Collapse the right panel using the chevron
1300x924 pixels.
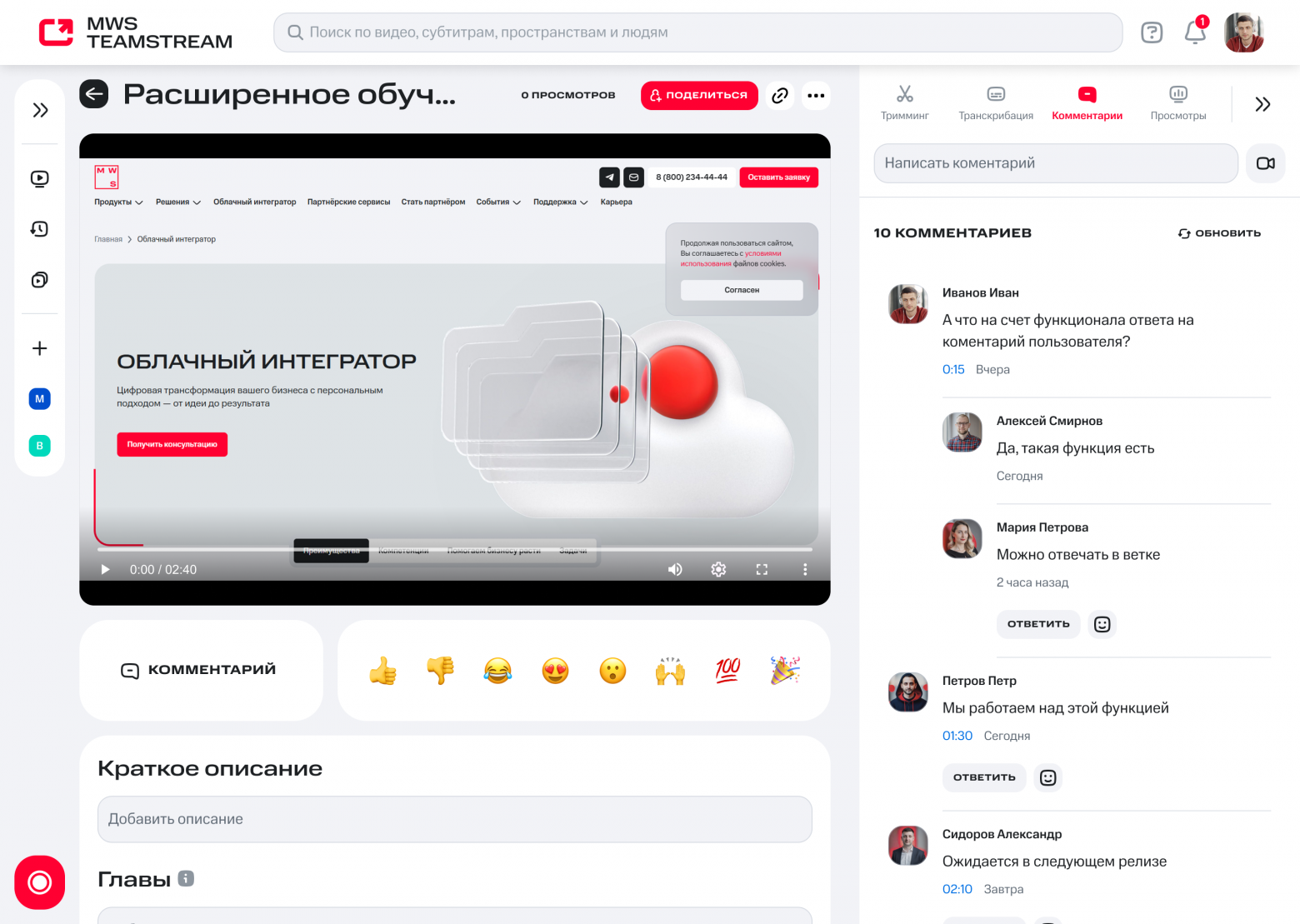tap(1262, 103)
